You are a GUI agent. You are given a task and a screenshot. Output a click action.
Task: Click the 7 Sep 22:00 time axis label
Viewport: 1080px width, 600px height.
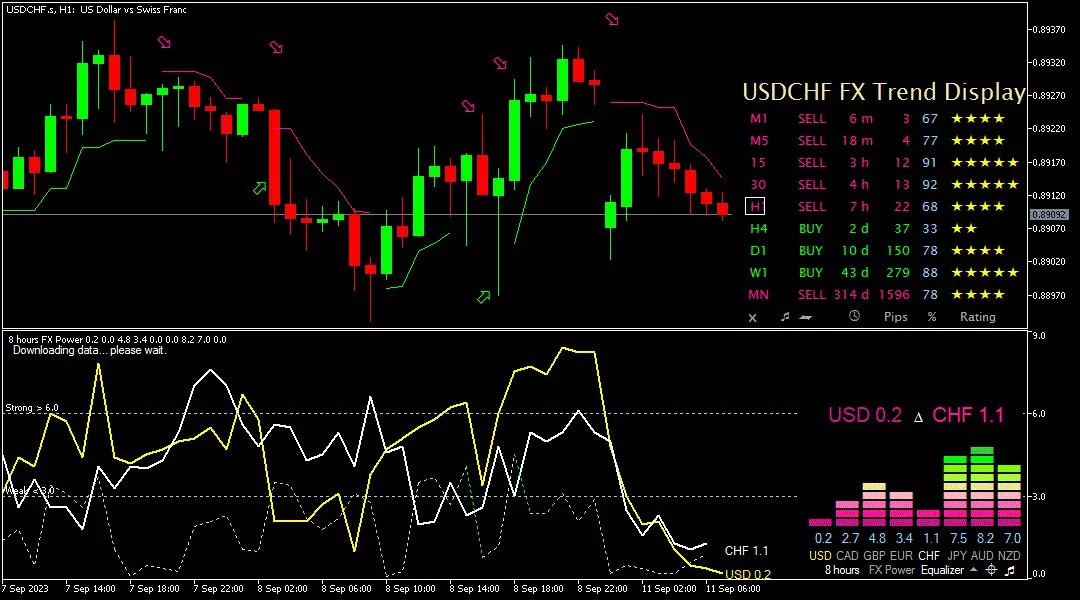(x=218, y=589)
